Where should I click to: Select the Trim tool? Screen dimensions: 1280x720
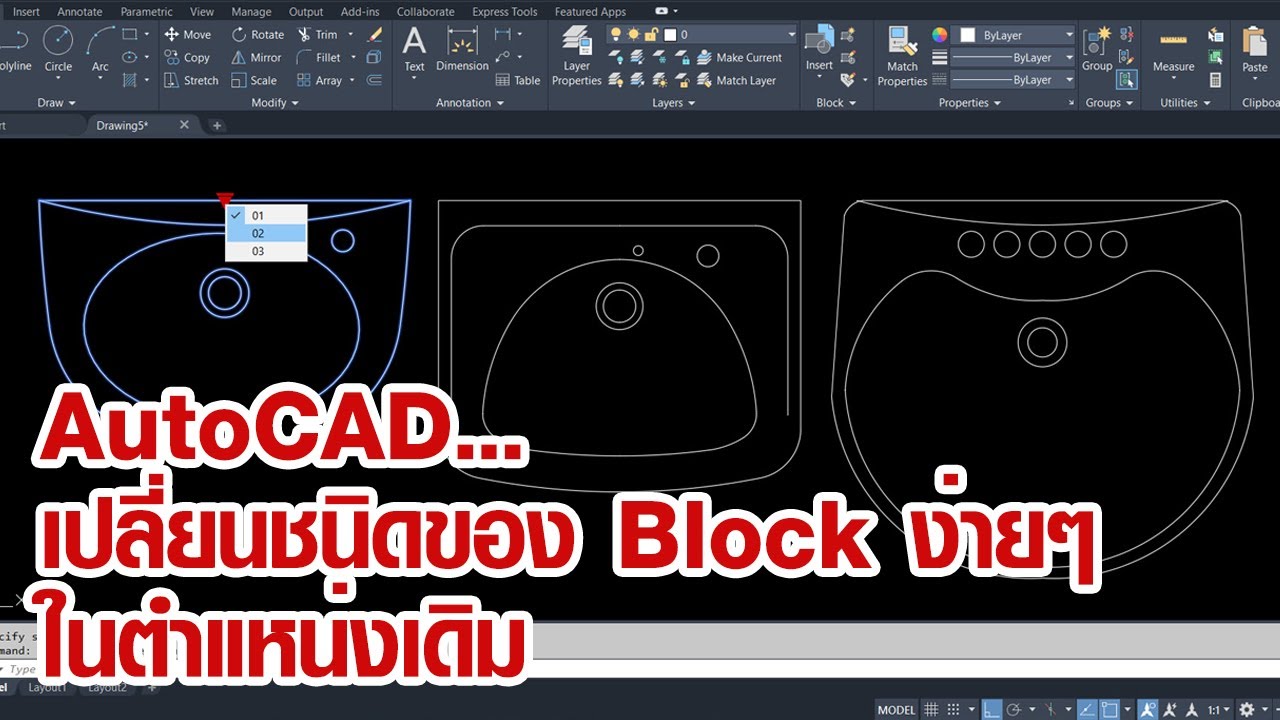tap(318, 34)
